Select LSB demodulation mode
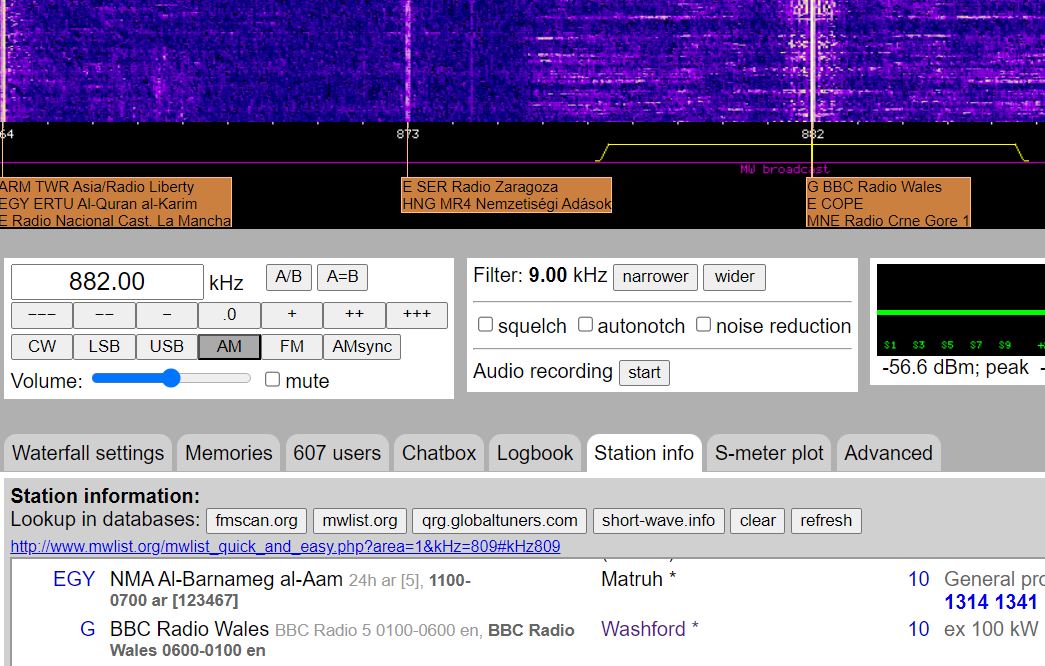 (105, 347)
